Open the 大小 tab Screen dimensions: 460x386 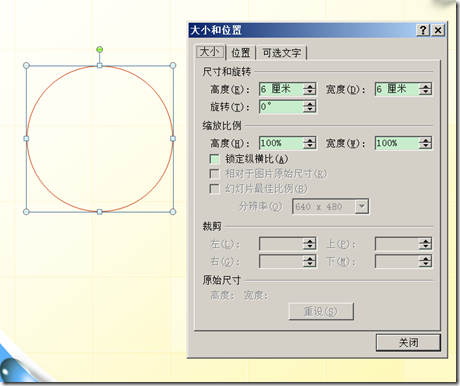[x=209, y=52]
